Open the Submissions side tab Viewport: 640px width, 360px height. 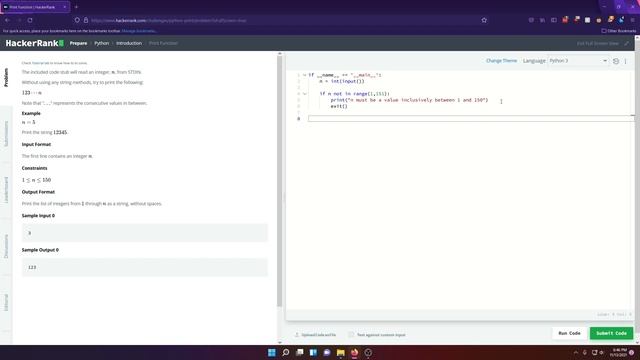point(6,134)
